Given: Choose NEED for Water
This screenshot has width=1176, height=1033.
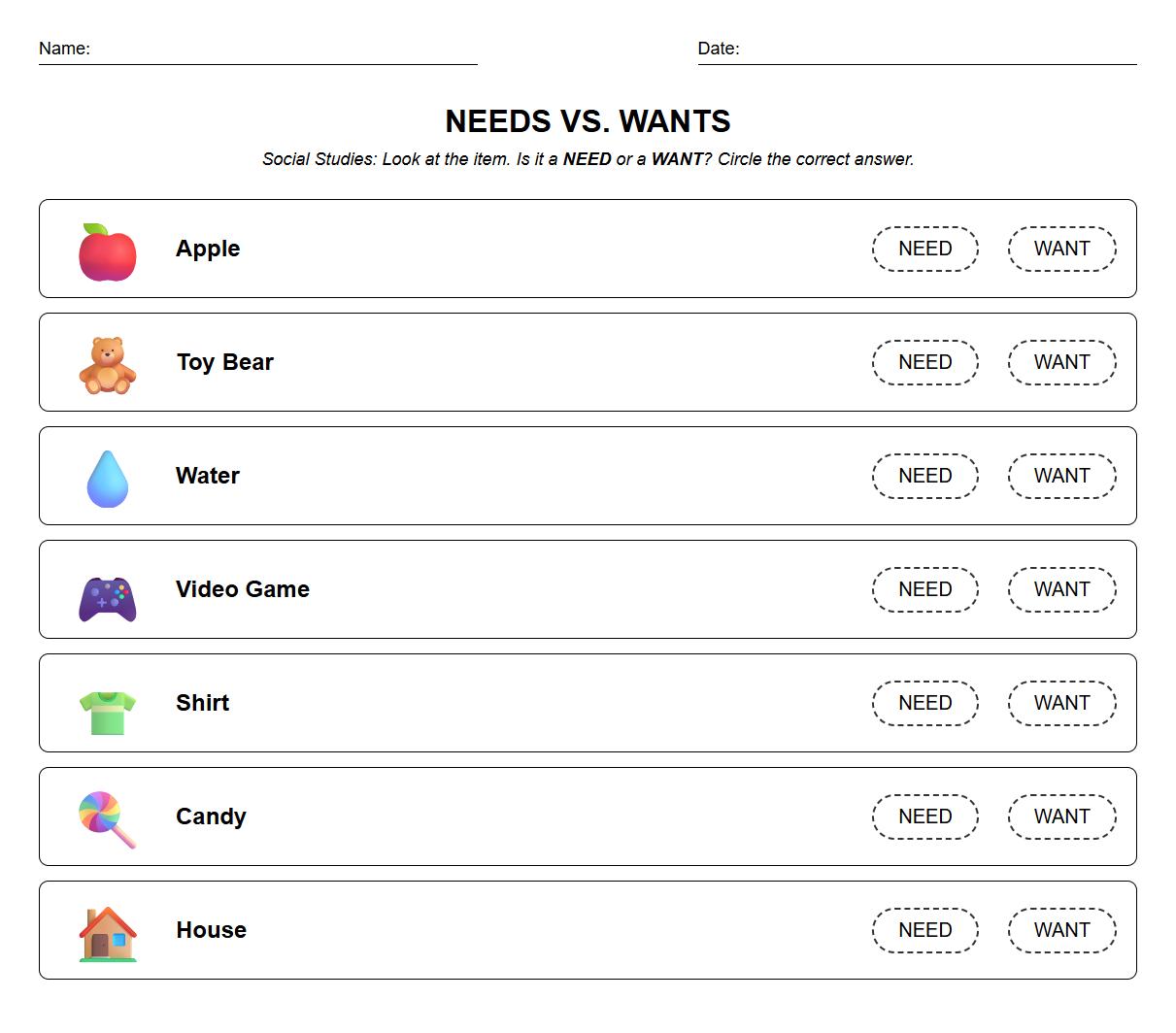Looking at the screenshot, I should coord(924,476).
